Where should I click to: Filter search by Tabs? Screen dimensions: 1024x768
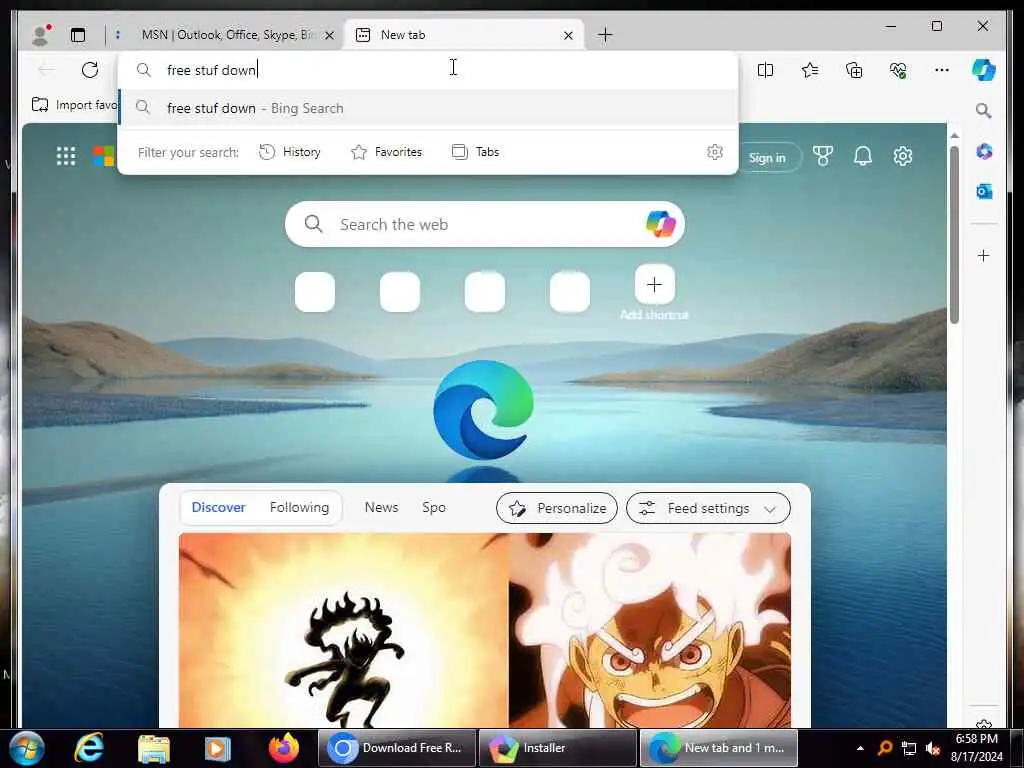click(x=475, y=152)
